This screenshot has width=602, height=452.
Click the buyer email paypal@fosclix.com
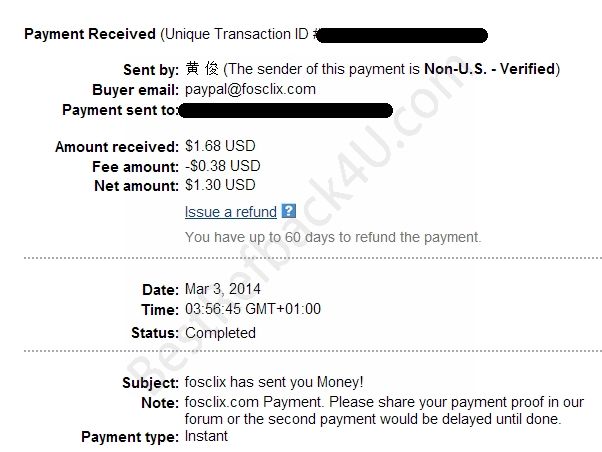coord(250,89)
